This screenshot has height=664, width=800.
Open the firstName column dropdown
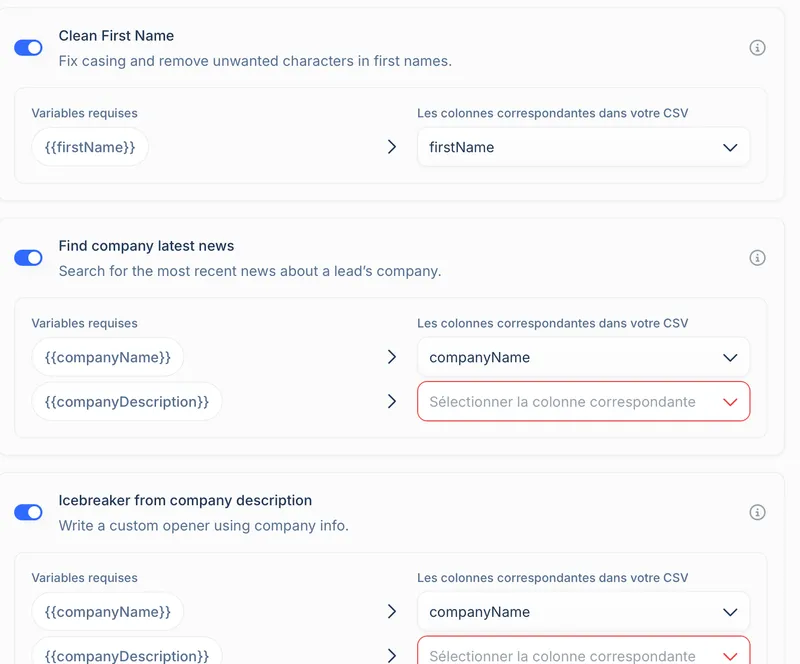point(583,147)
